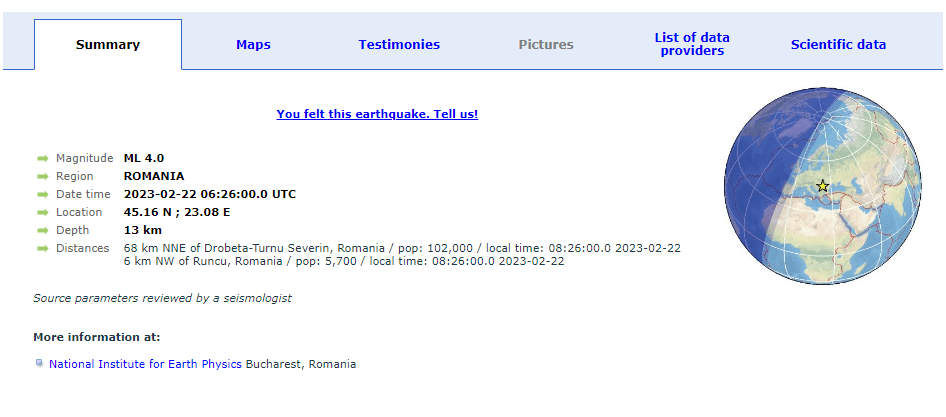Select the Pictures tab

(546, 45)
